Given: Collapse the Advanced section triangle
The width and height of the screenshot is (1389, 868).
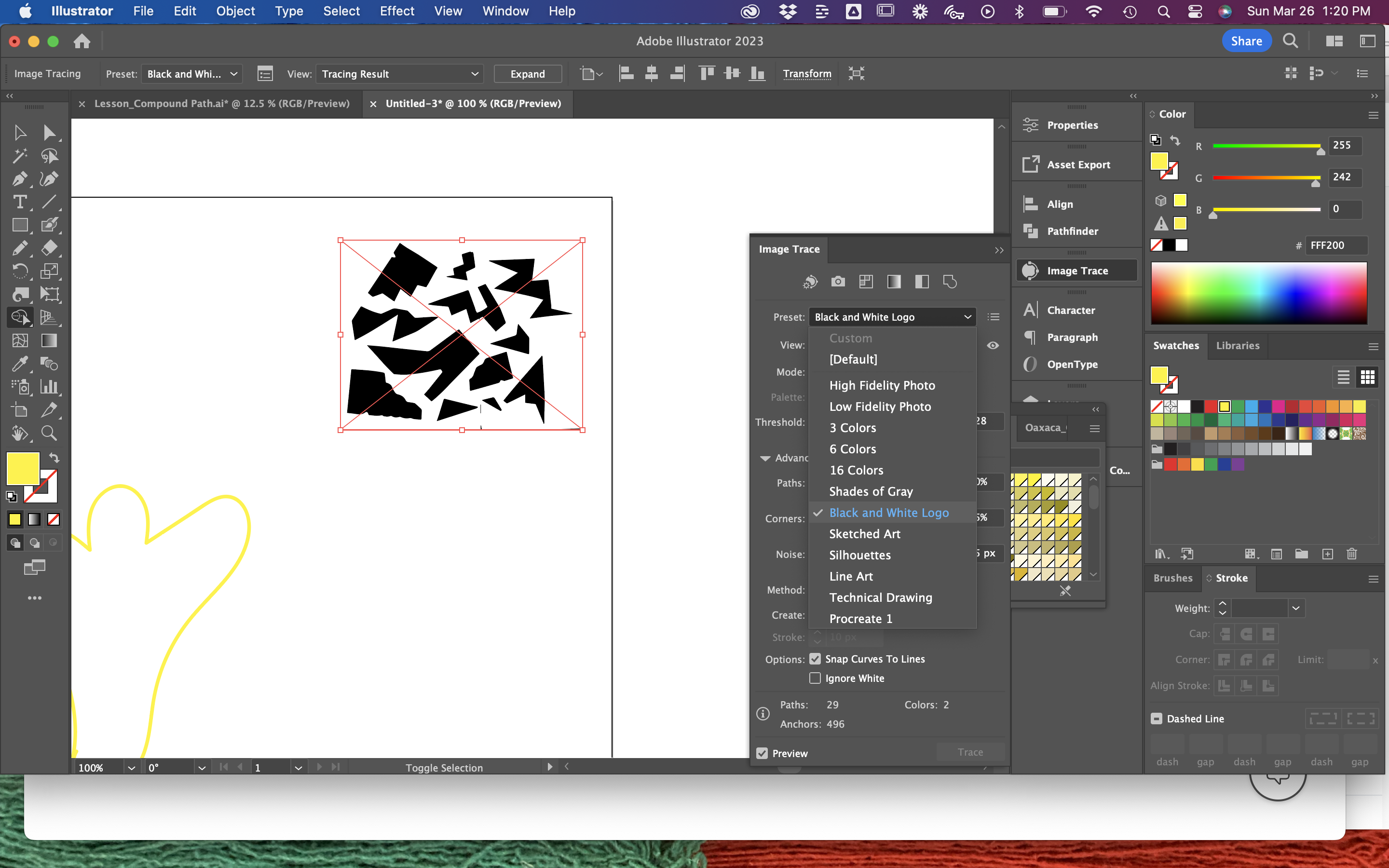Looking at the screenshot, I should (764, 458).
